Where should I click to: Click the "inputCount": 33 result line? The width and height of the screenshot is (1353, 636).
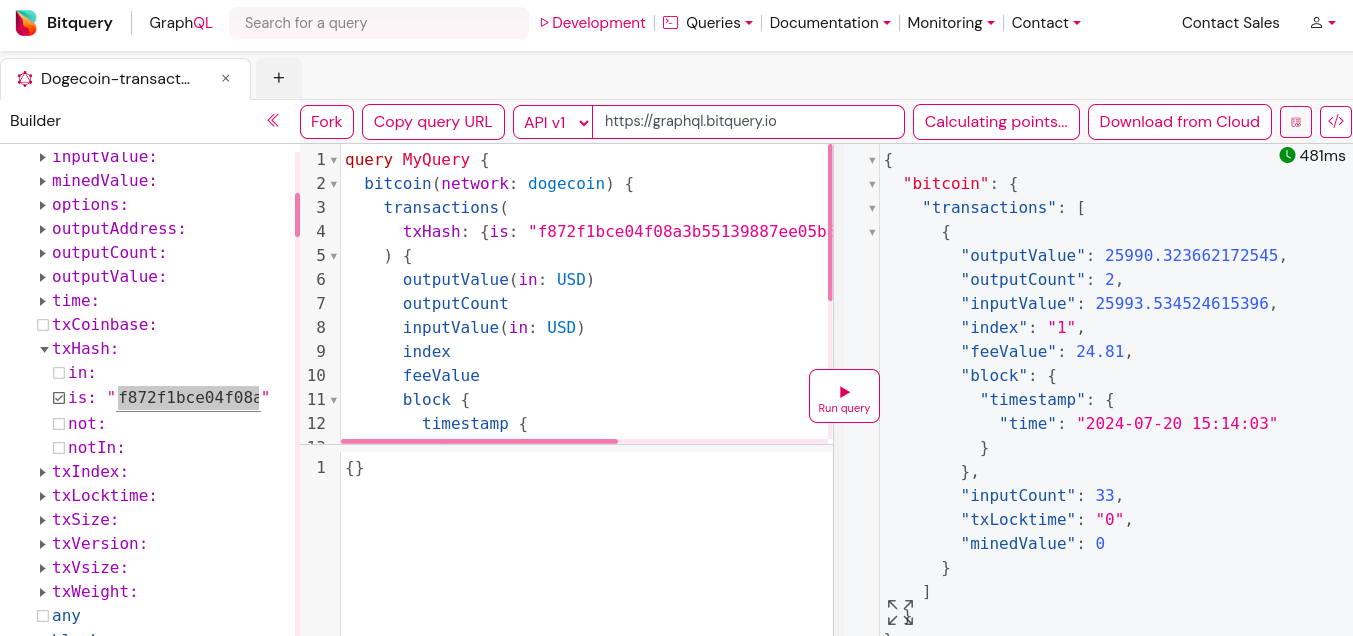pyautogui.click(x=1042, y=496)
